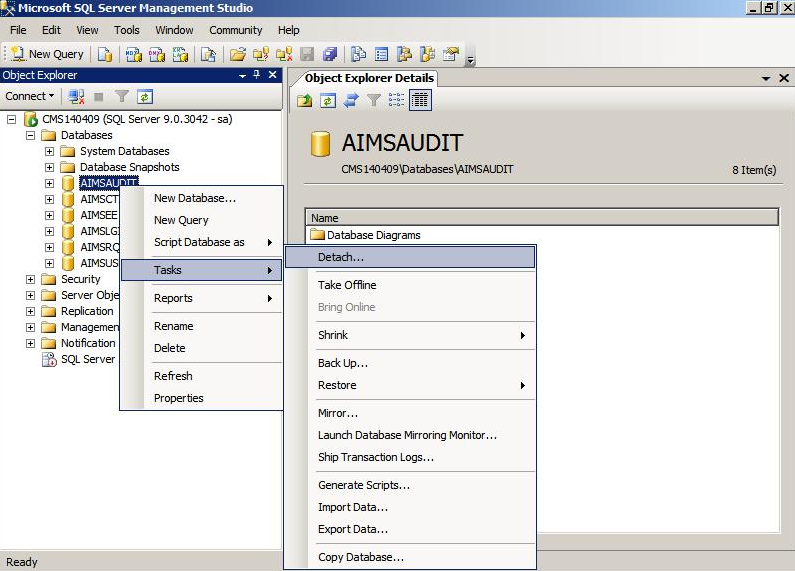The image size is (795, 571).
Task: Open the Script Database as submenu
Action: coord(201,242)
